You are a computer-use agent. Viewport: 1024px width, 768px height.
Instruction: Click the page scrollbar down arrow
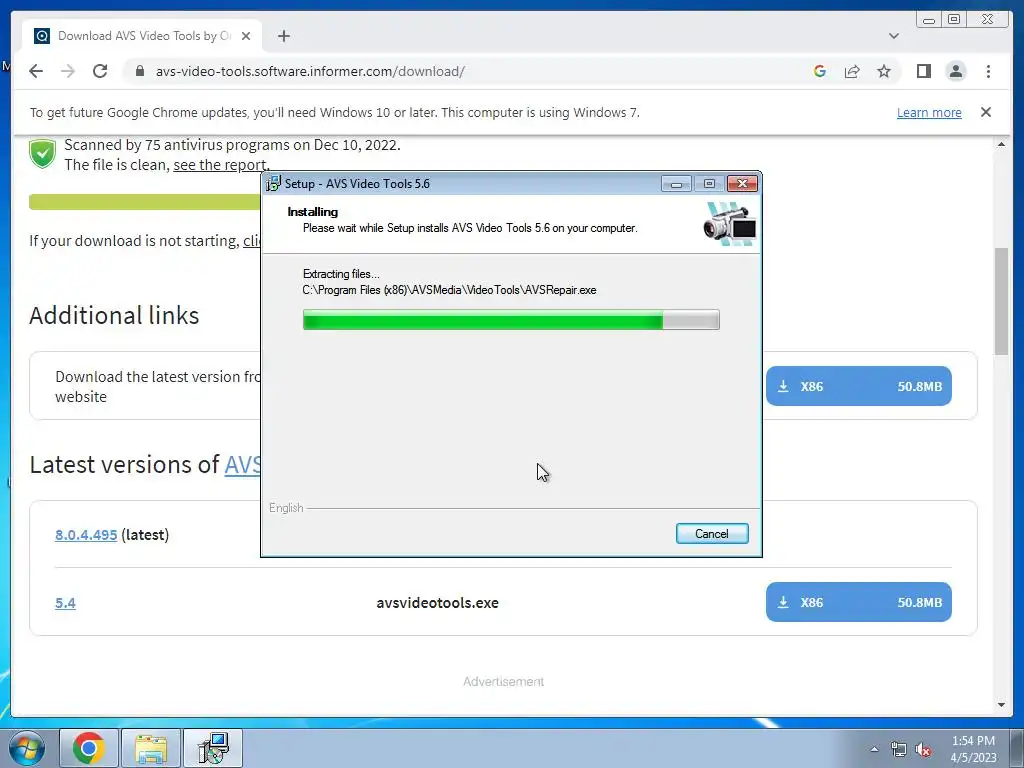pyautogui.click(x=1001, y=705)
